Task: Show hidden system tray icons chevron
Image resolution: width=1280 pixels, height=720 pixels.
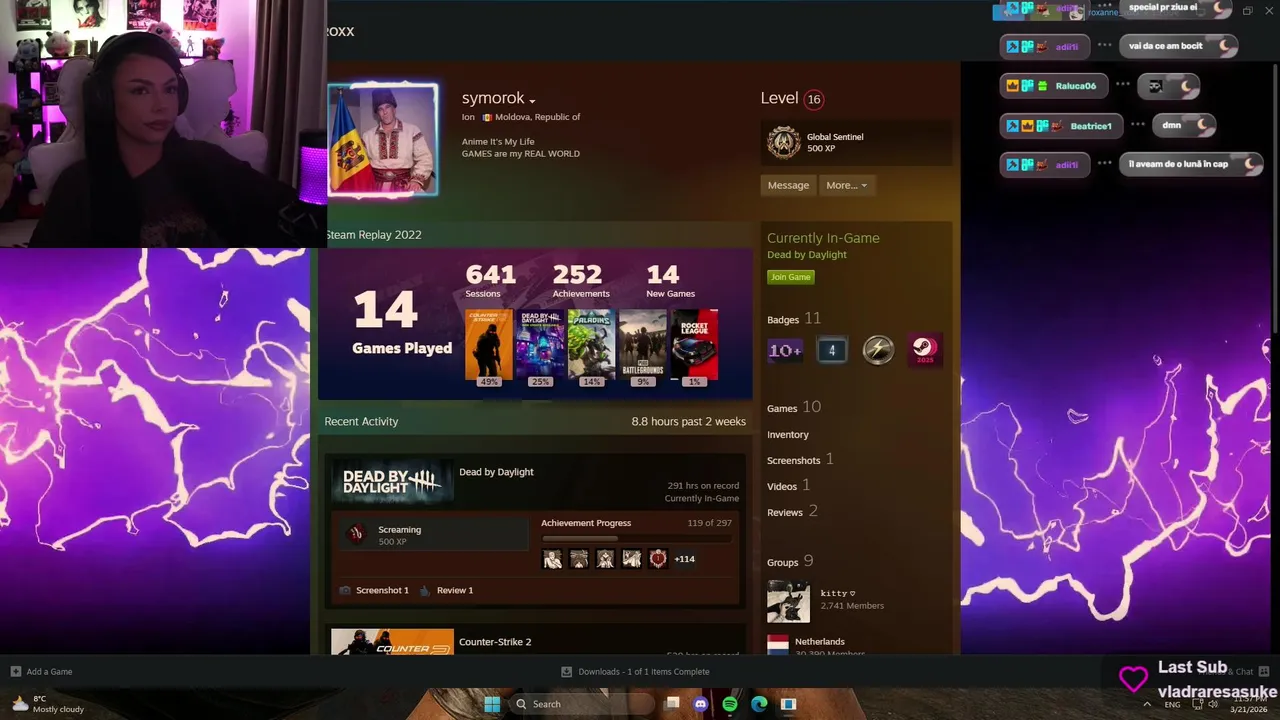Action: pyautogui.click(x=1147, y=704)
